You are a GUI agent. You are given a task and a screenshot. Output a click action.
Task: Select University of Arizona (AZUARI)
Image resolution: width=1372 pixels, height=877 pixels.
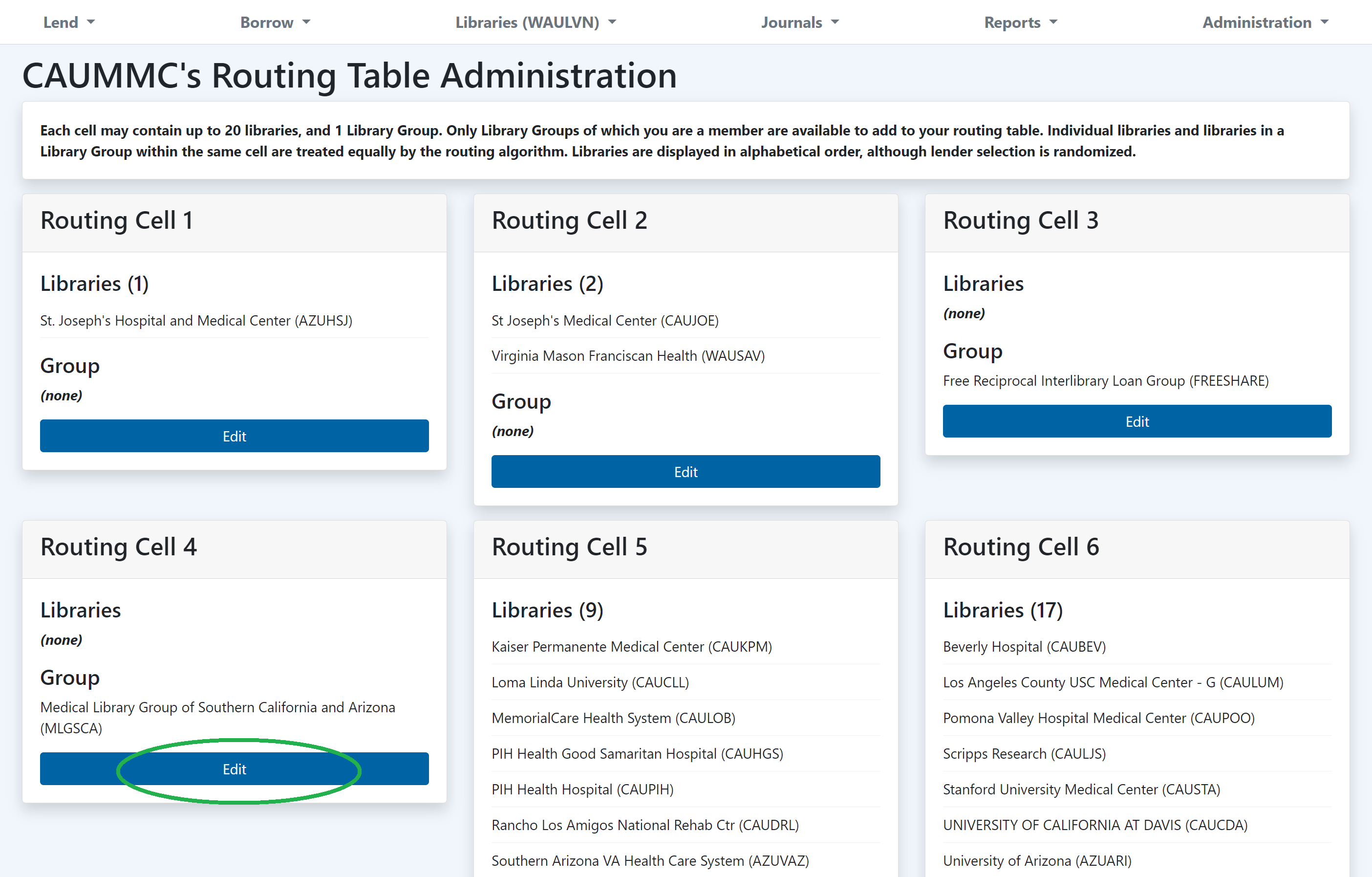[1037, 860]
